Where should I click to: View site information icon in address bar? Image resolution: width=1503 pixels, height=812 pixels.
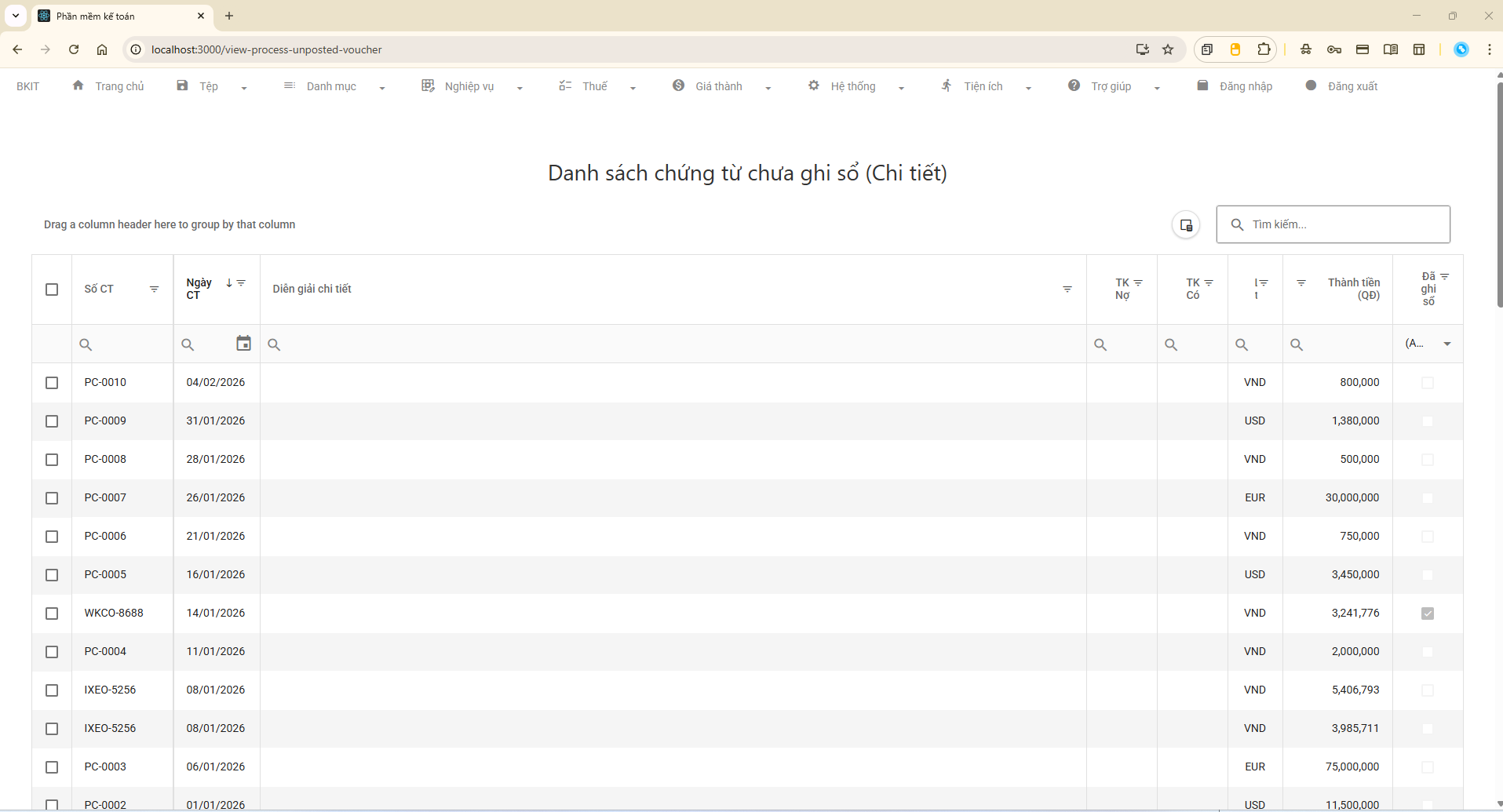(x=136, y=49)
